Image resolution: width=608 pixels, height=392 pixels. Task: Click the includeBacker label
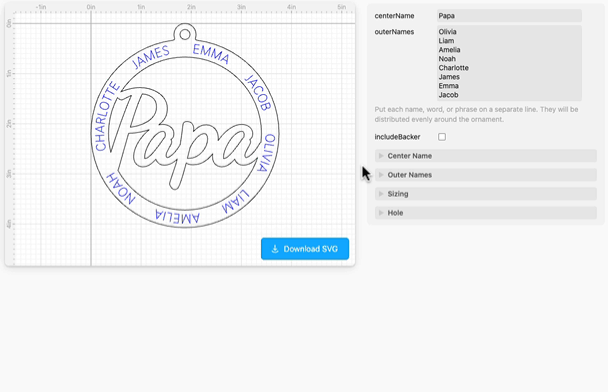(397, 137)
